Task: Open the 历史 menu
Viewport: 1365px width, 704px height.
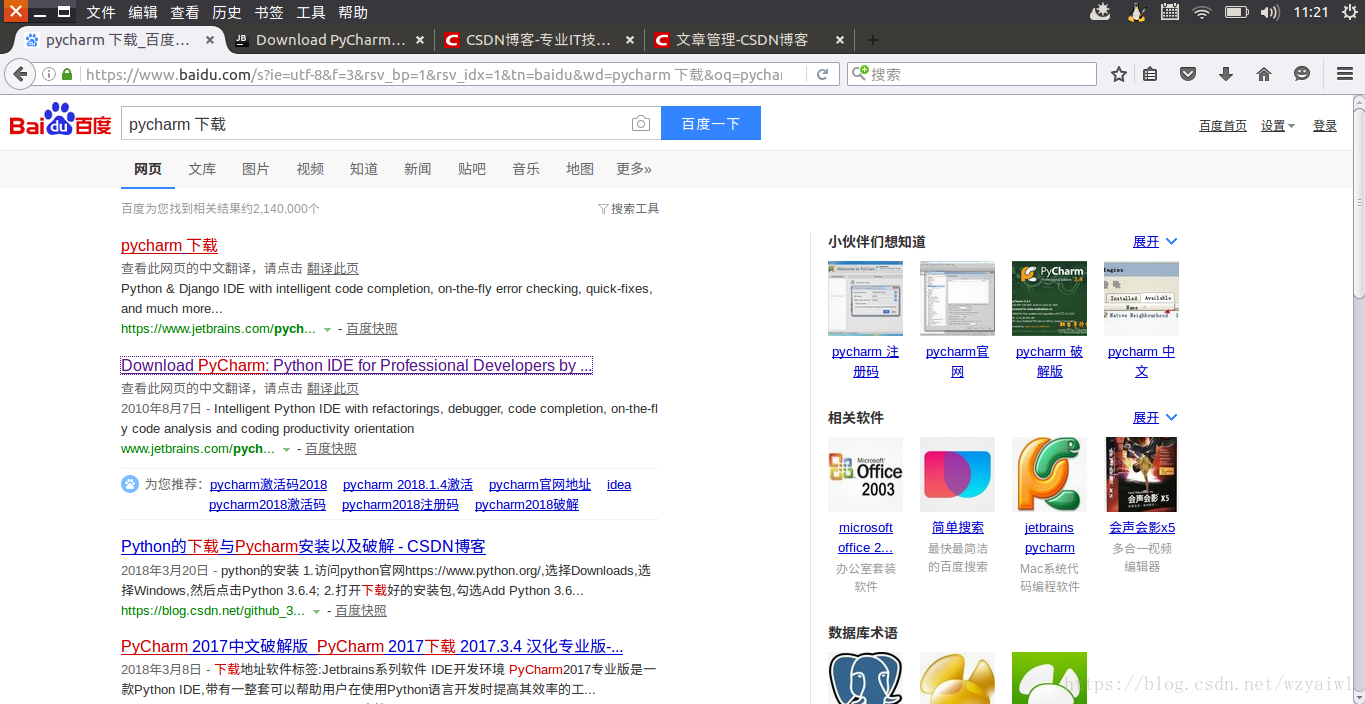Action: point(227,12)
